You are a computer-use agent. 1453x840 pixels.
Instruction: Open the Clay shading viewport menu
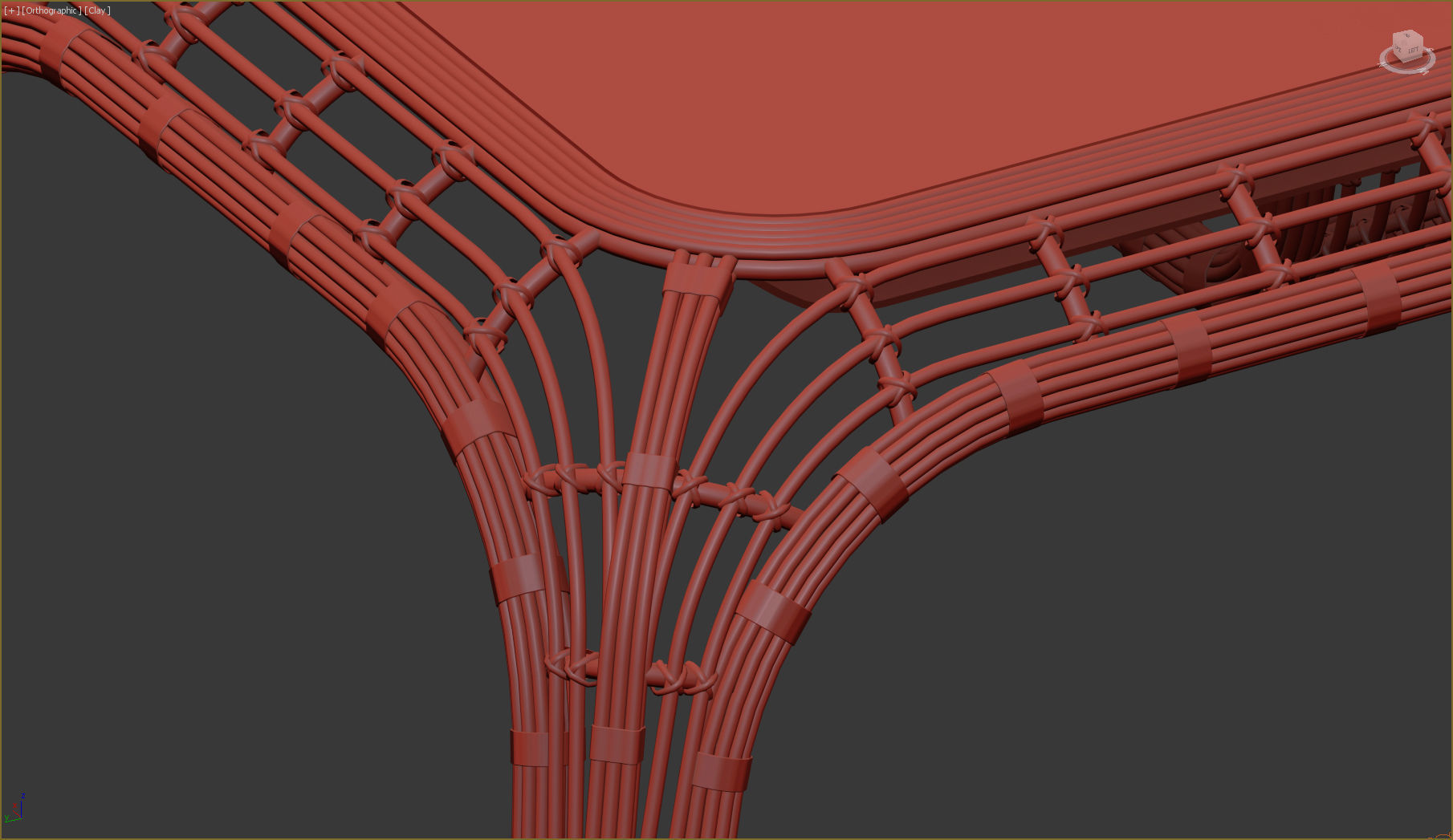(97, 10)
